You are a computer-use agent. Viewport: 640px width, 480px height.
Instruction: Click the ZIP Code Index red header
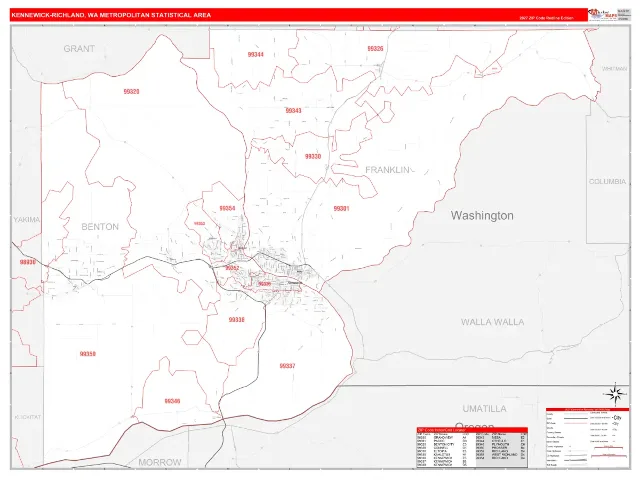pos(472,430)
